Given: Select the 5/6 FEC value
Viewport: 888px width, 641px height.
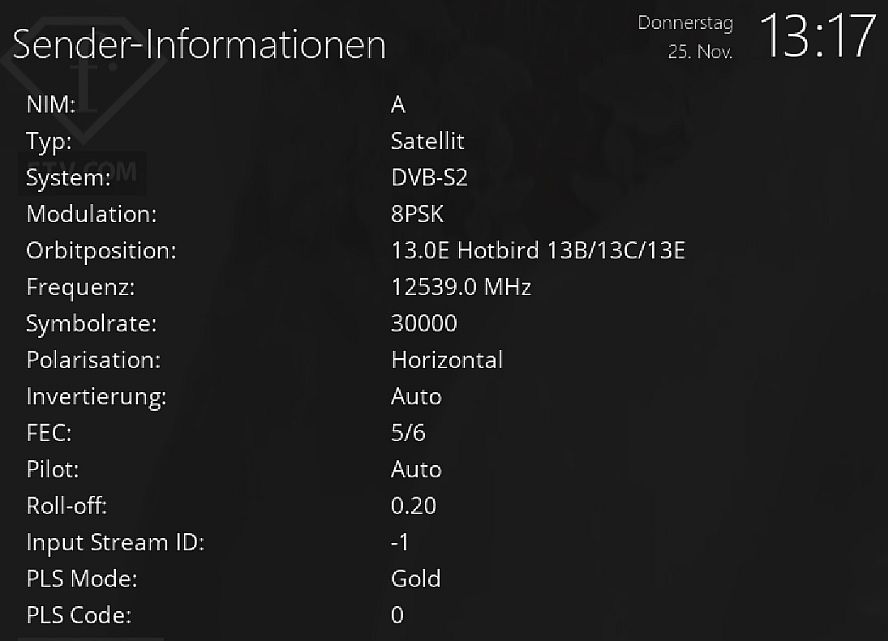Looking at the screenshot, I should 408,433.
